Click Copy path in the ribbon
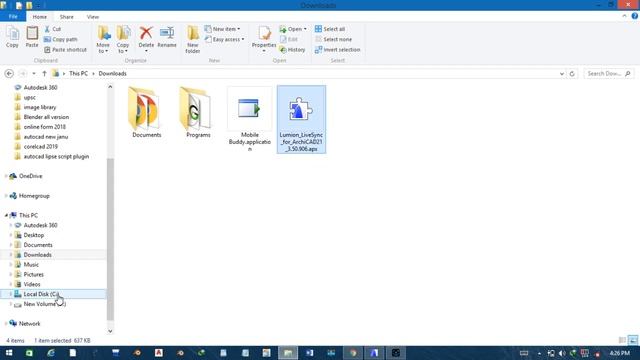 click(60, 39)
